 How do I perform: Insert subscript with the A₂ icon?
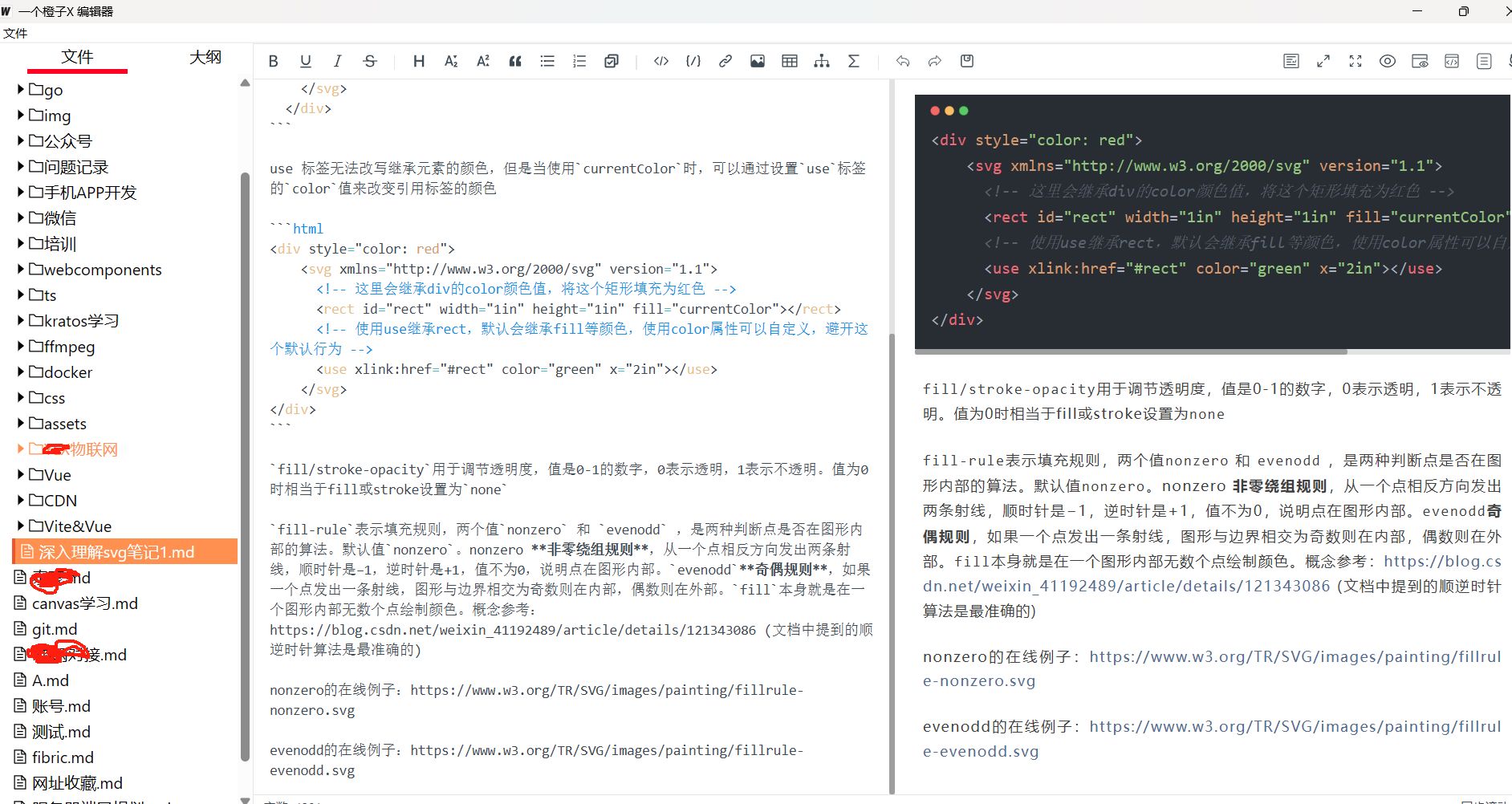pos(451,61)
